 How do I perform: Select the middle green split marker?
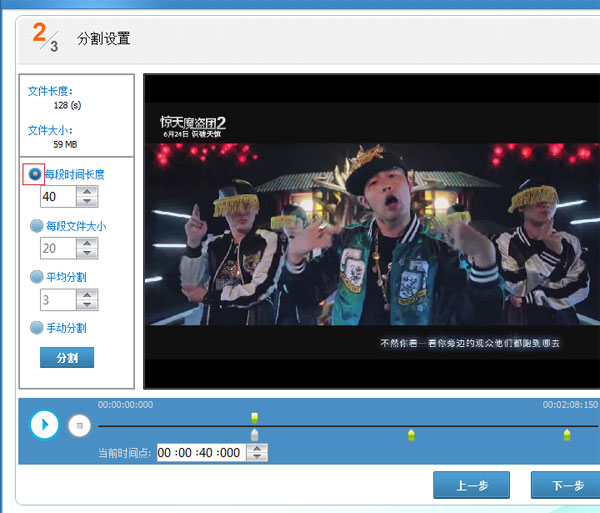point(411,435)
